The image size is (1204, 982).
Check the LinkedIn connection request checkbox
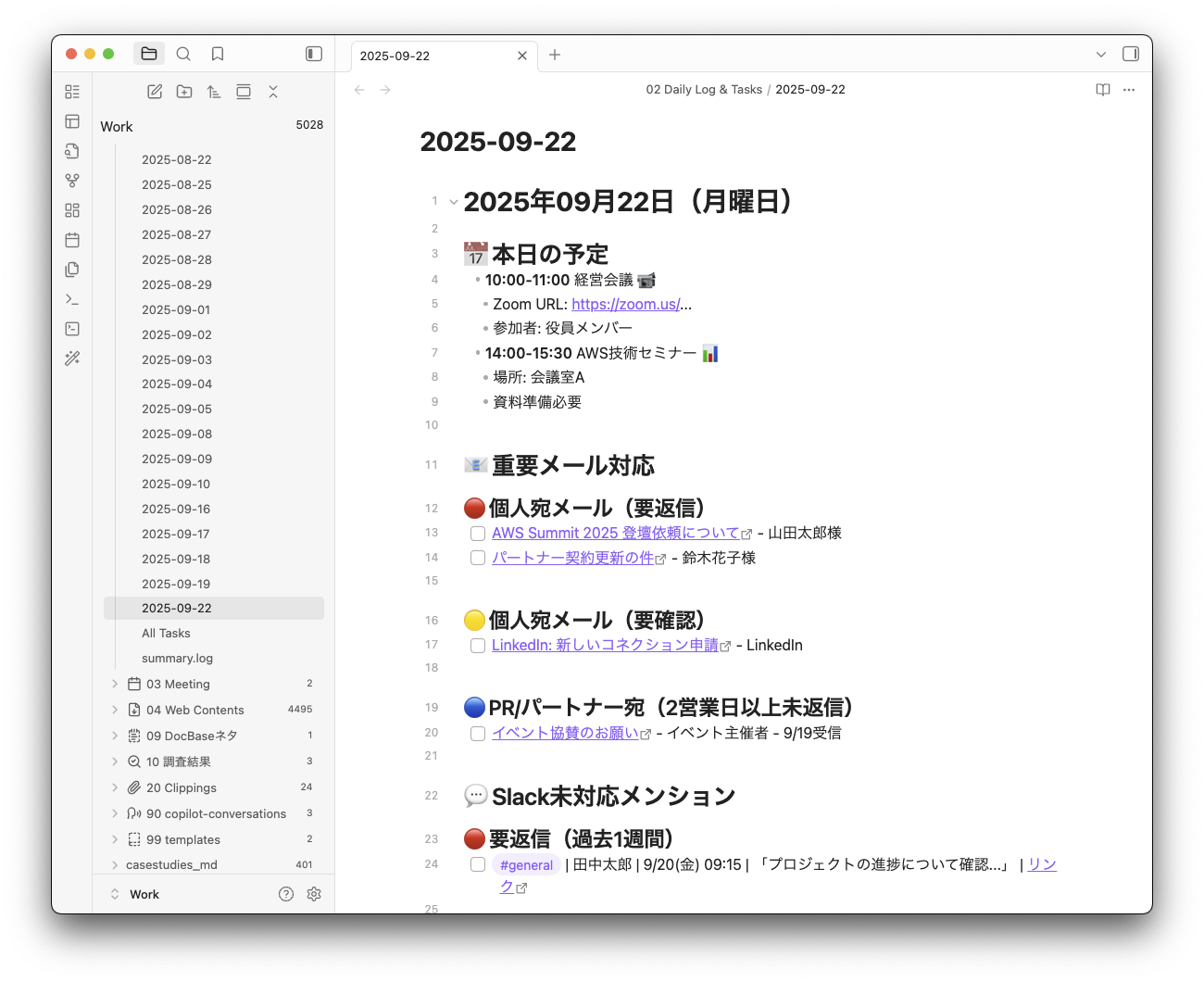pyautogui.click(x=478, y=646)
